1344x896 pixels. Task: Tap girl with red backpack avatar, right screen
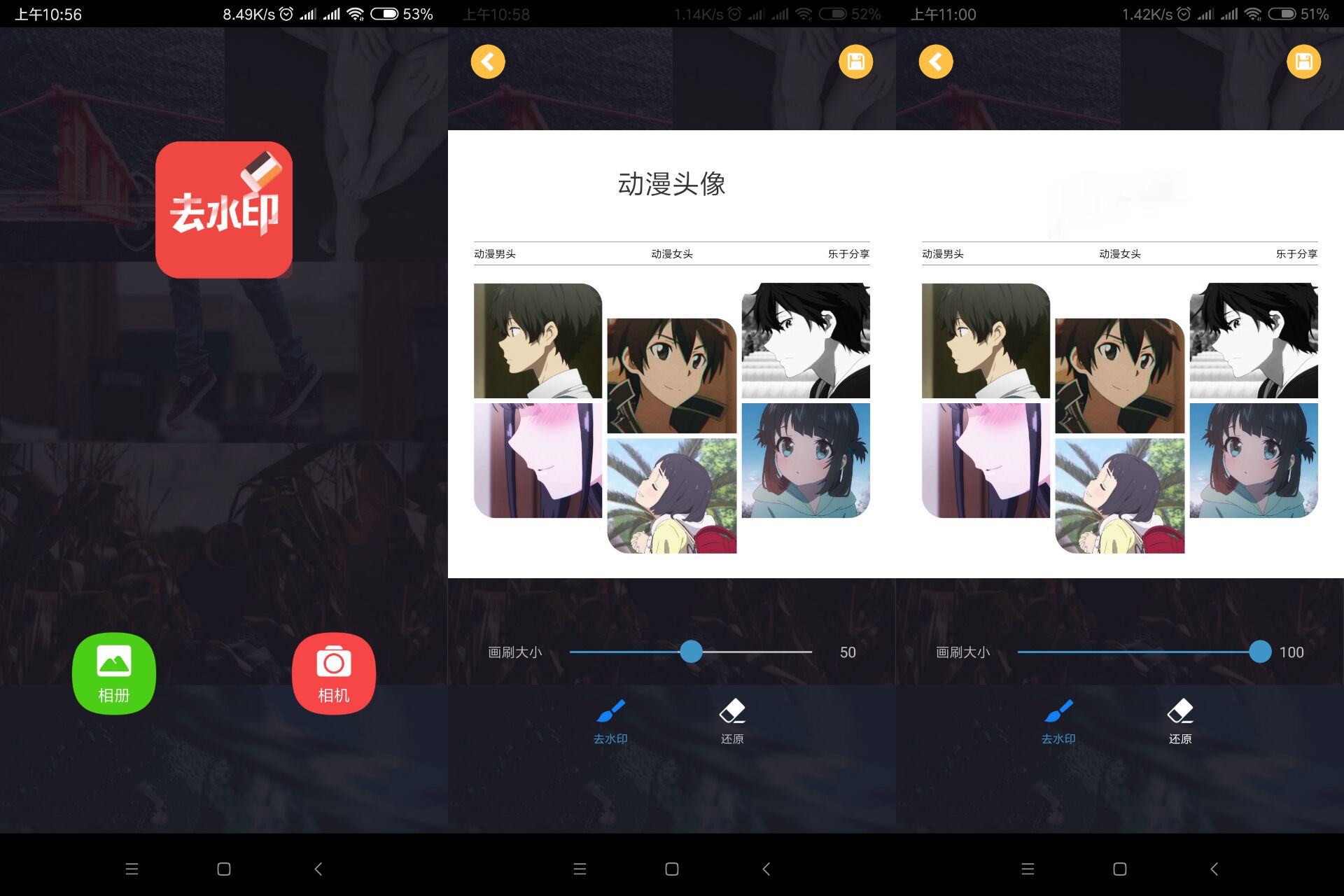click(x=1120, y=496)
